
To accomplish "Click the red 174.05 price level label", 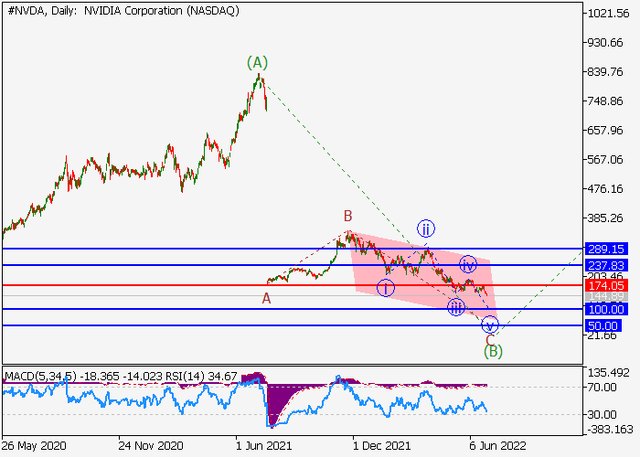I will [606, 286].
